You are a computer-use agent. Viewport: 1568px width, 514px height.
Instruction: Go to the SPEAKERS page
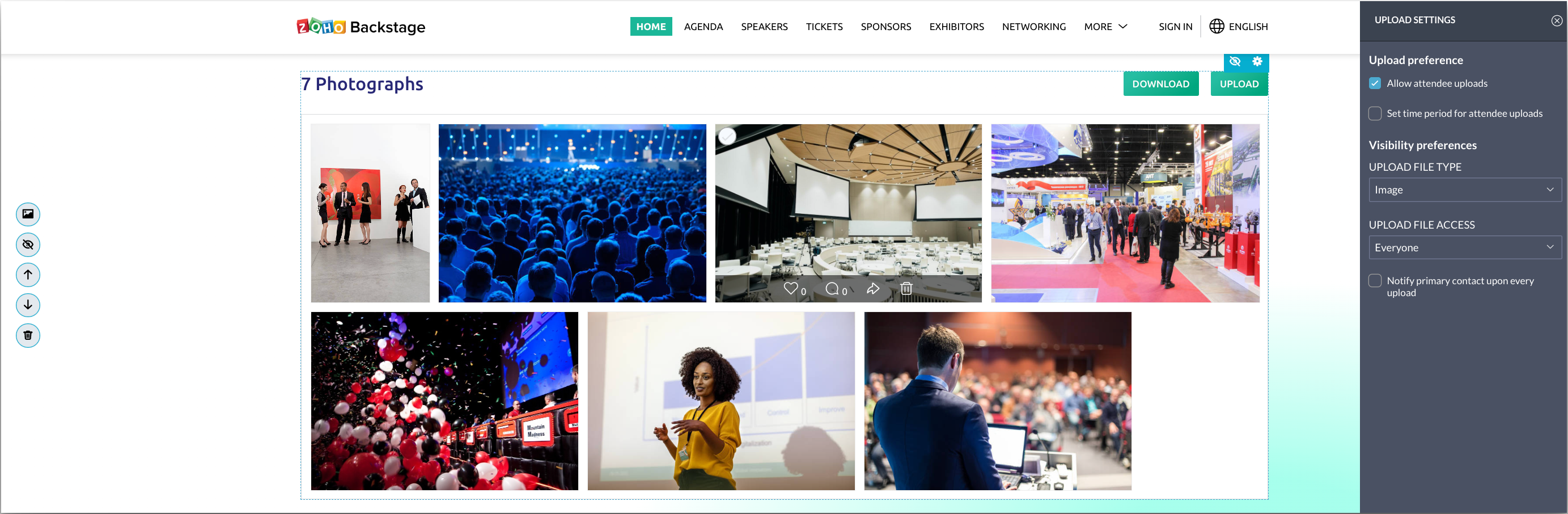click(x=764, y=27)
